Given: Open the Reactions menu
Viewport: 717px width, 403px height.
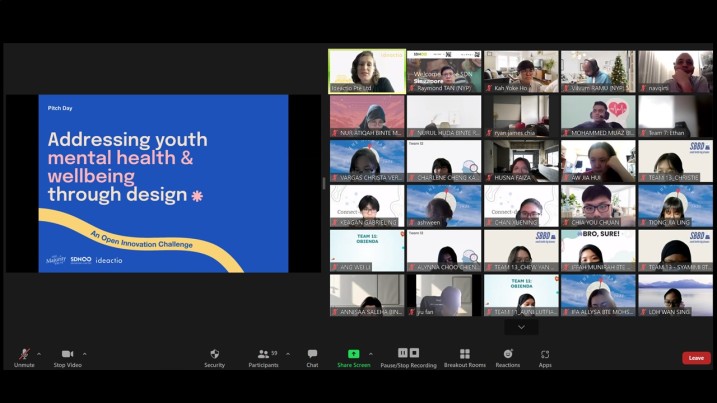Looking at the screenshot, I should tap(508, 354).
